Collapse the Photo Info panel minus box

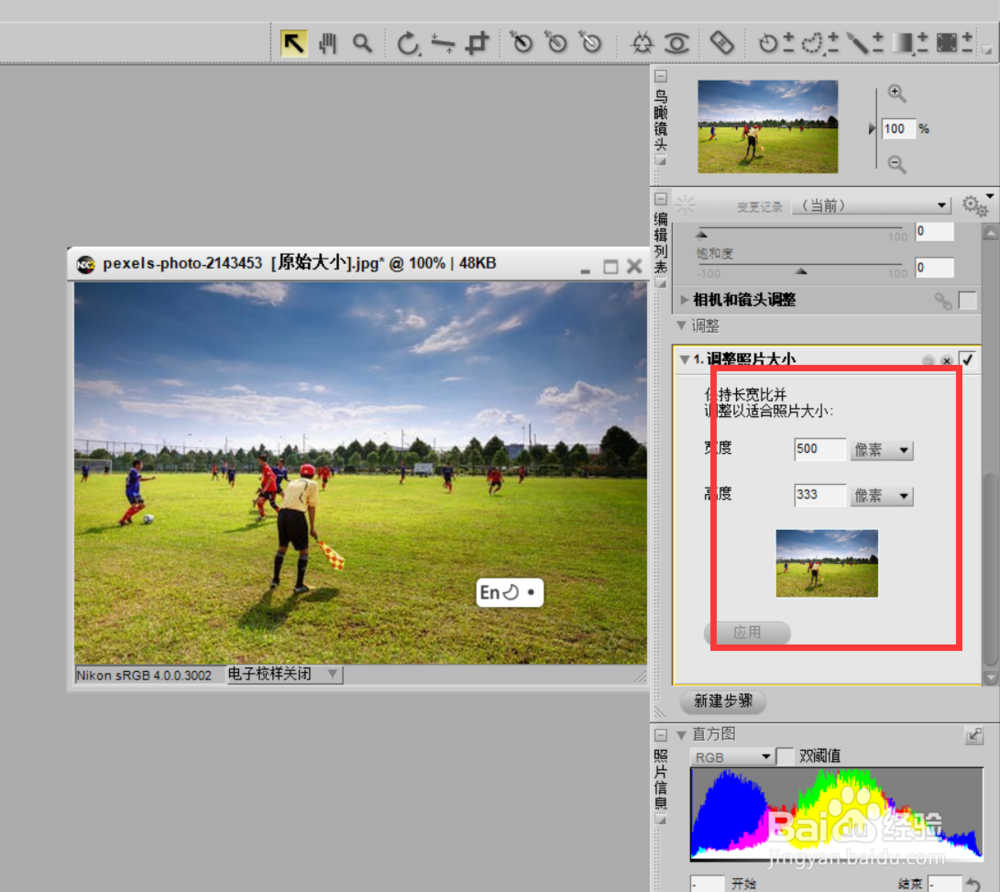tap(661, 735)
